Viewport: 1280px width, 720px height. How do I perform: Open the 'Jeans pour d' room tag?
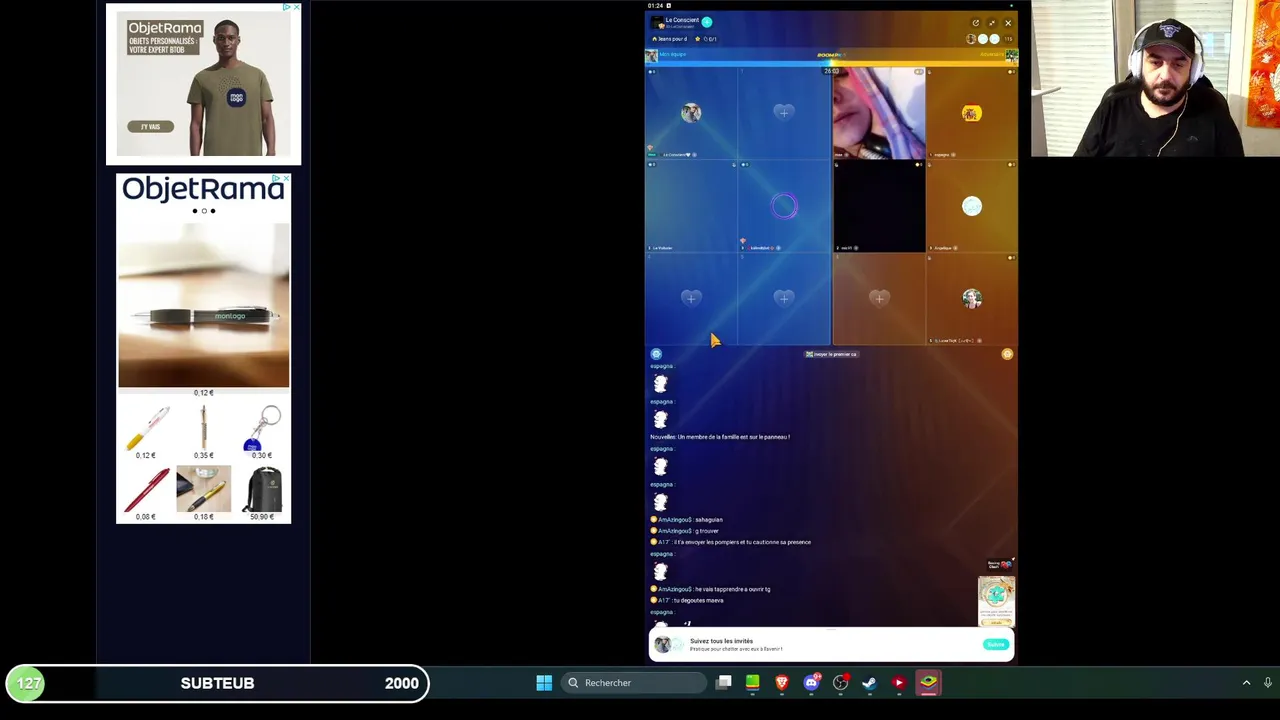pyautogui.click(x=670, y=39)
